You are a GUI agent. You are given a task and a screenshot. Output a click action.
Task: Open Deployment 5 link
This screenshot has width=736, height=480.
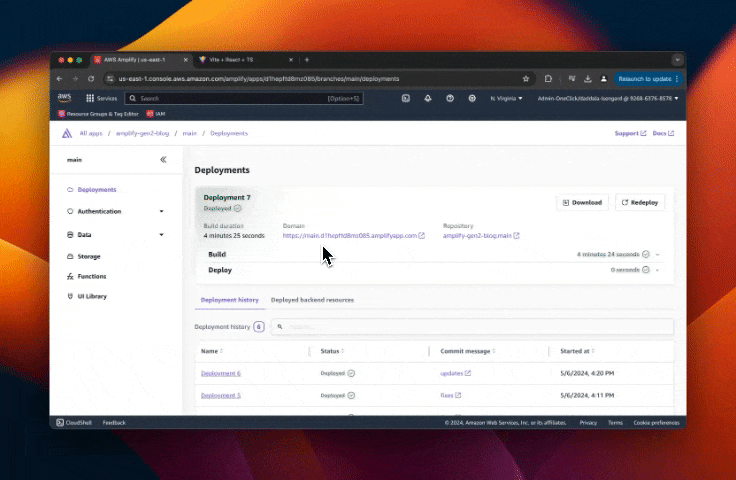click(221, 396)
